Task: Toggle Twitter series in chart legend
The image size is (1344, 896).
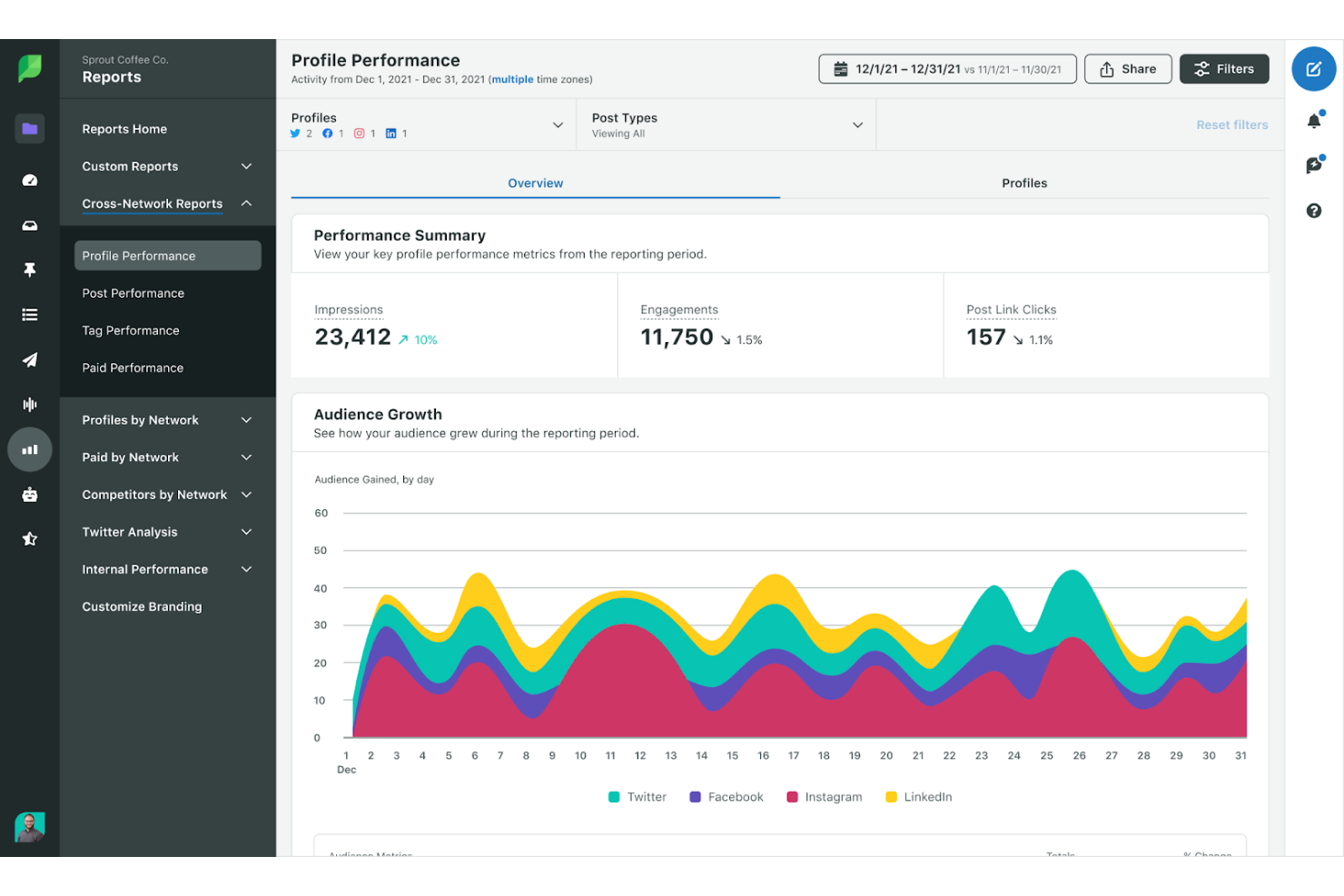Action: click(637, 797)
